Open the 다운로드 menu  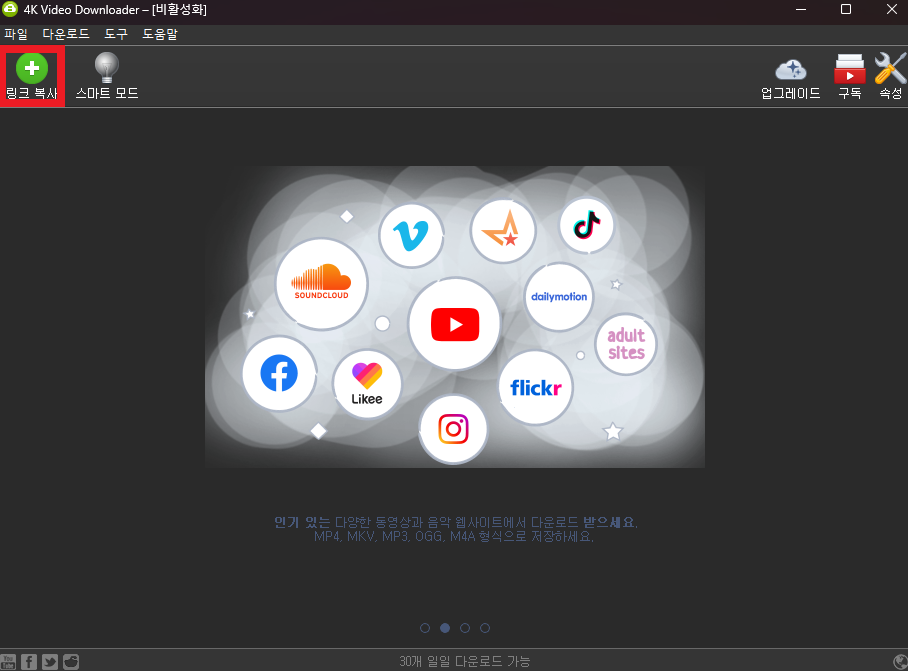66,34
